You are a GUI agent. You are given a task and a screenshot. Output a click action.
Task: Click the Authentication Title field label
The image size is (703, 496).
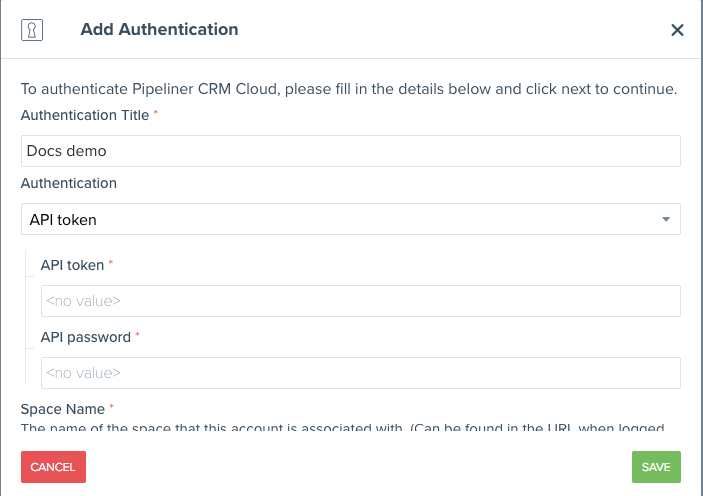pyautogui.click(x=84, y=115)
